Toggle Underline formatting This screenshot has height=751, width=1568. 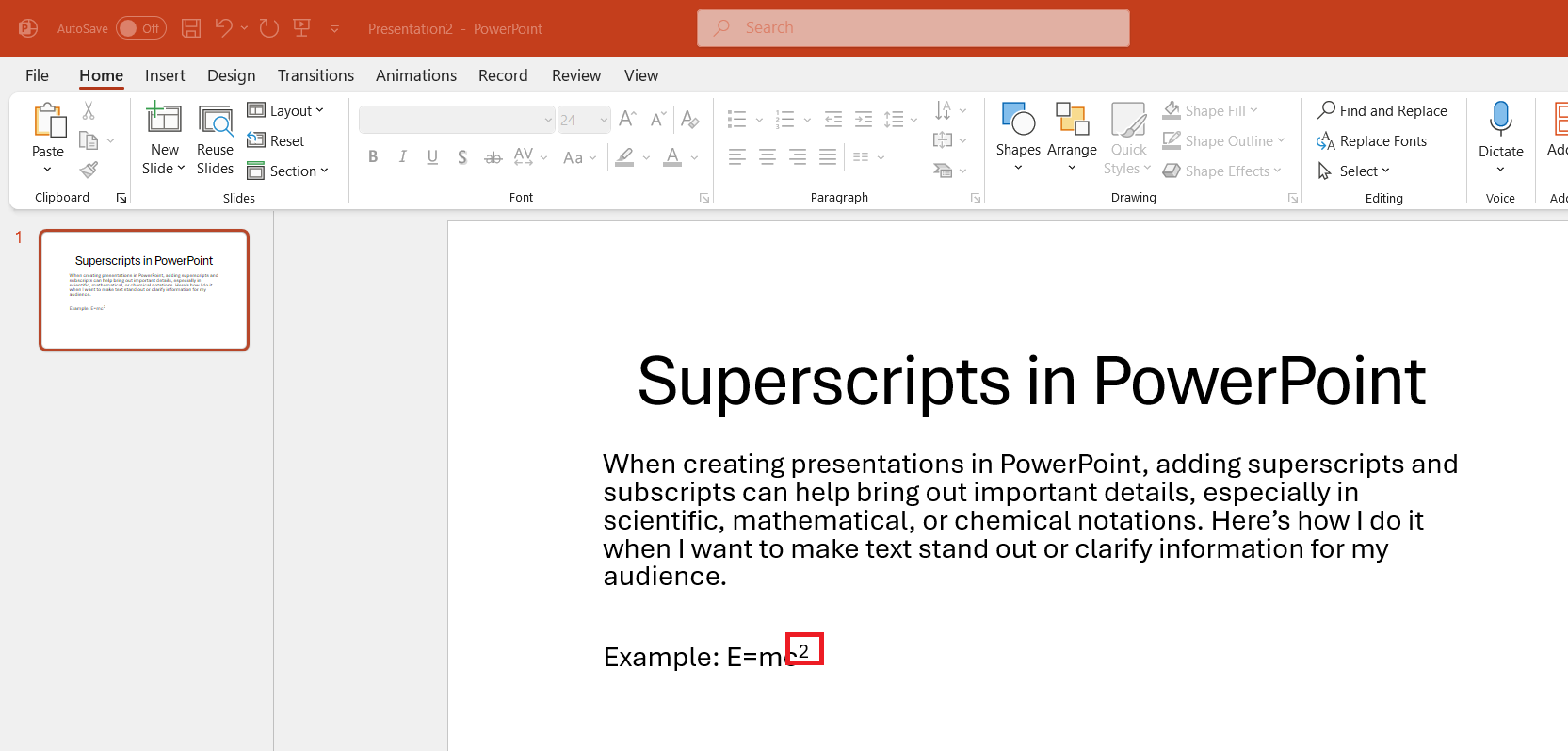point(432,157)
